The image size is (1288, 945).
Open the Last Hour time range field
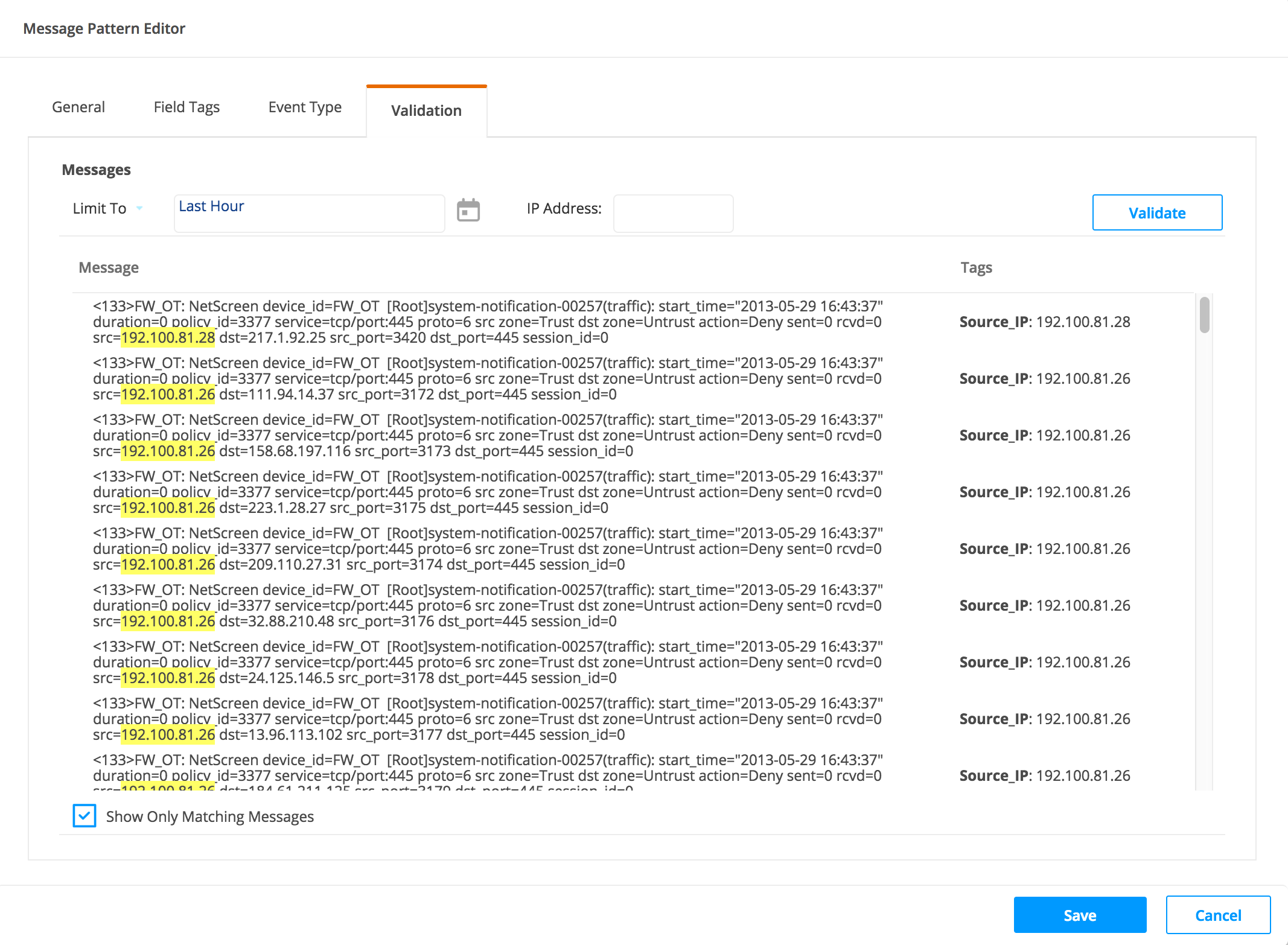[x=309, y=212]
